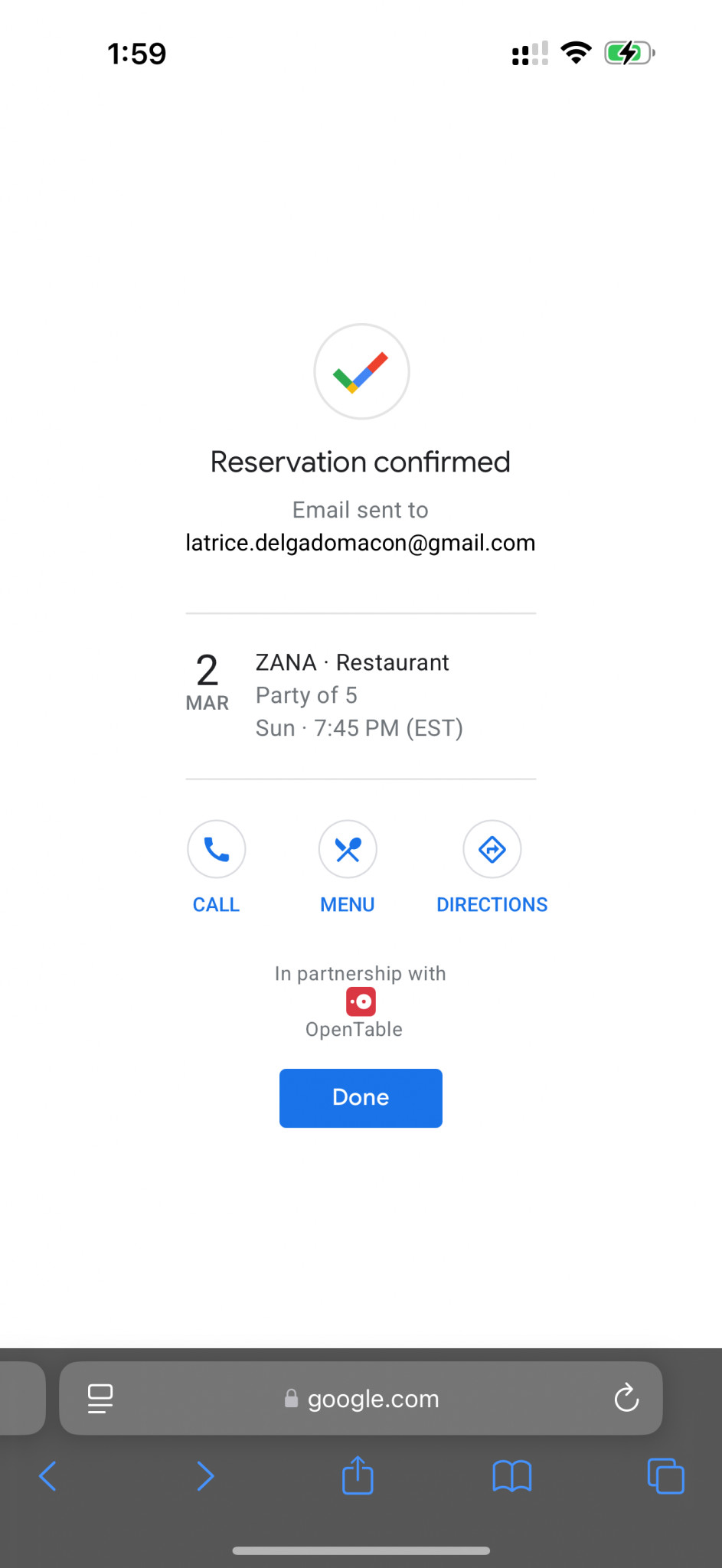This screenshot has height=1568, width=722.
Task: Tap the Google checkmark confirmation icon
Action: click(361, 371)
